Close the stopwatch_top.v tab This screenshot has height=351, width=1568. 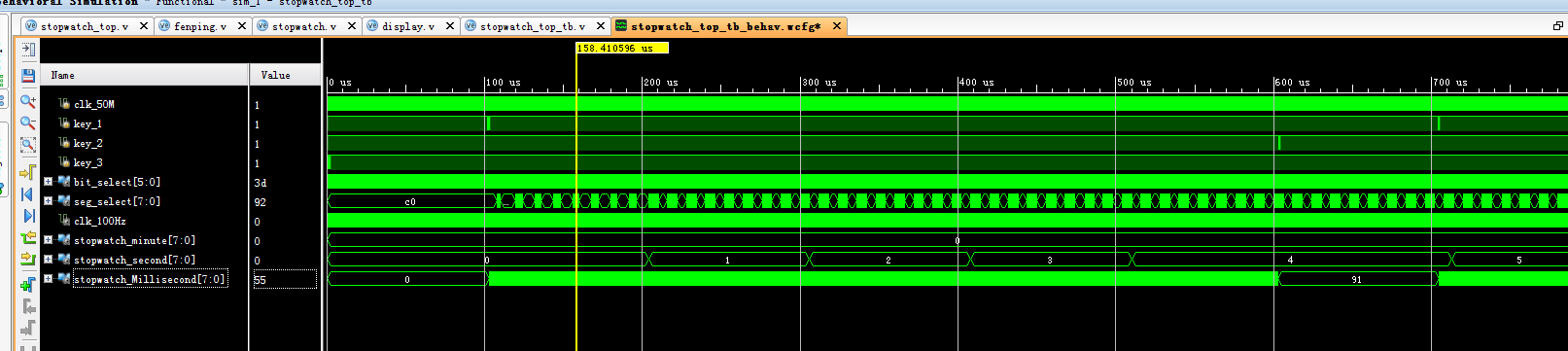pyautogui.click(x=144, y=26)
